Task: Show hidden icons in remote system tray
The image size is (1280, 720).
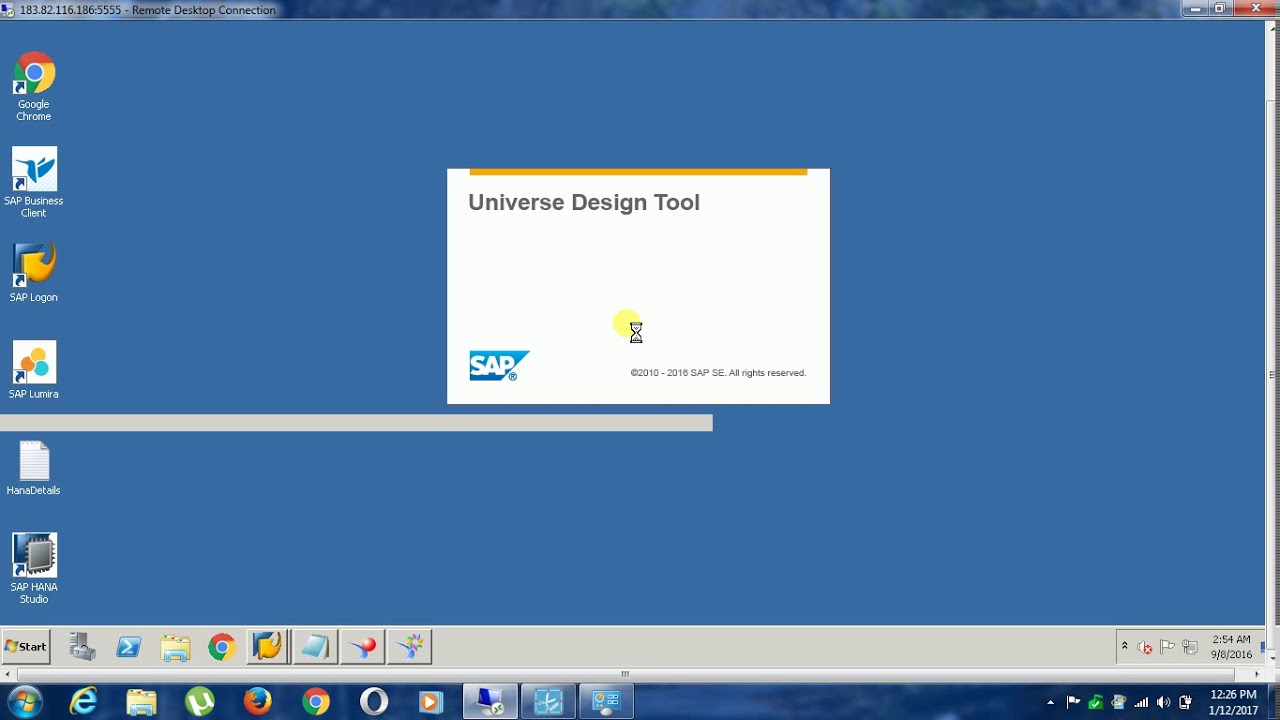Action: click(x=1124, y=647)
